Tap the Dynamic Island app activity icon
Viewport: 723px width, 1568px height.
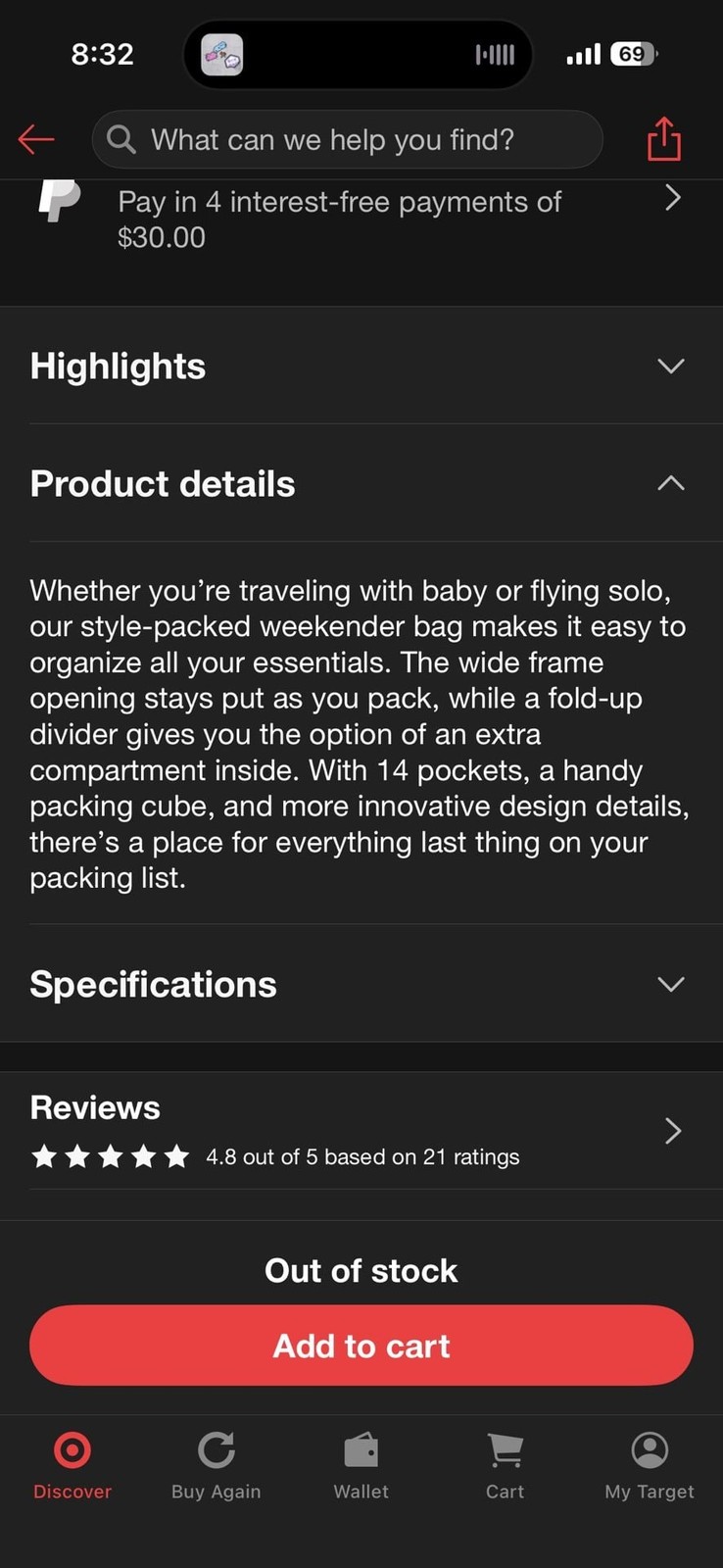point(222,54)
